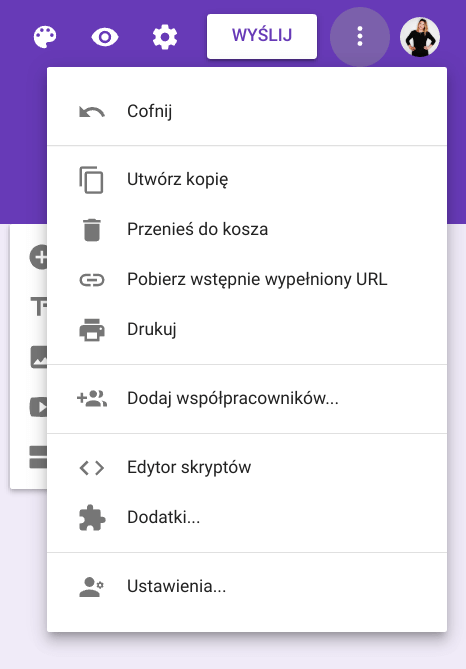466x669 pixels.
Task: Select Utwórz kopię menu item
Action: pos(247,179)
